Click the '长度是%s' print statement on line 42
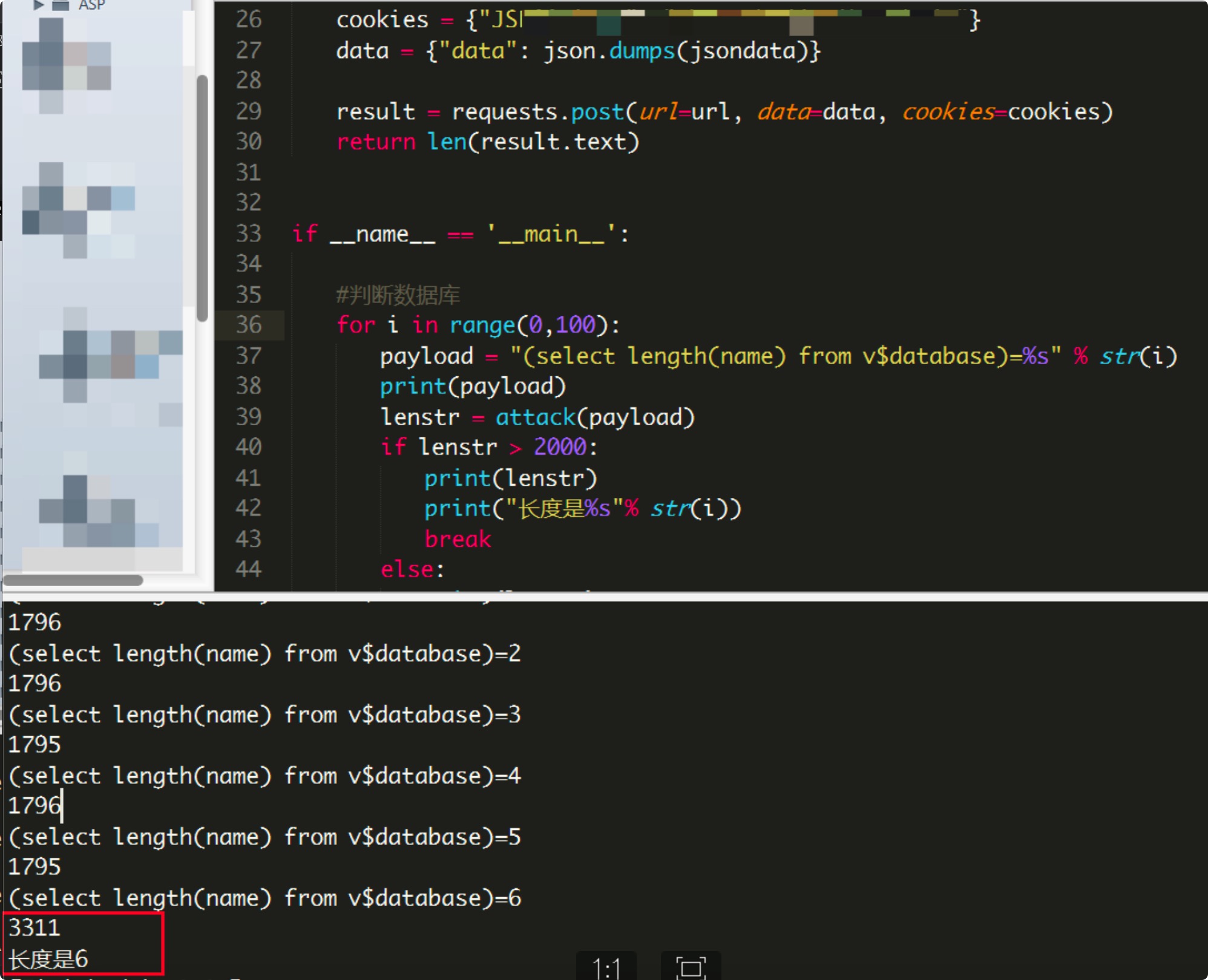Image resolution: width=1208 pixels, height=980 pixels. 582,509
